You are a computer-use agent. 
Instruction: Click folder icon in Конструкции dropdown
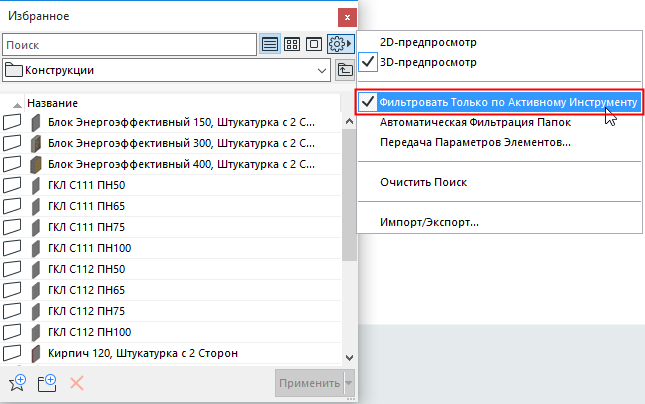point(14,70)
